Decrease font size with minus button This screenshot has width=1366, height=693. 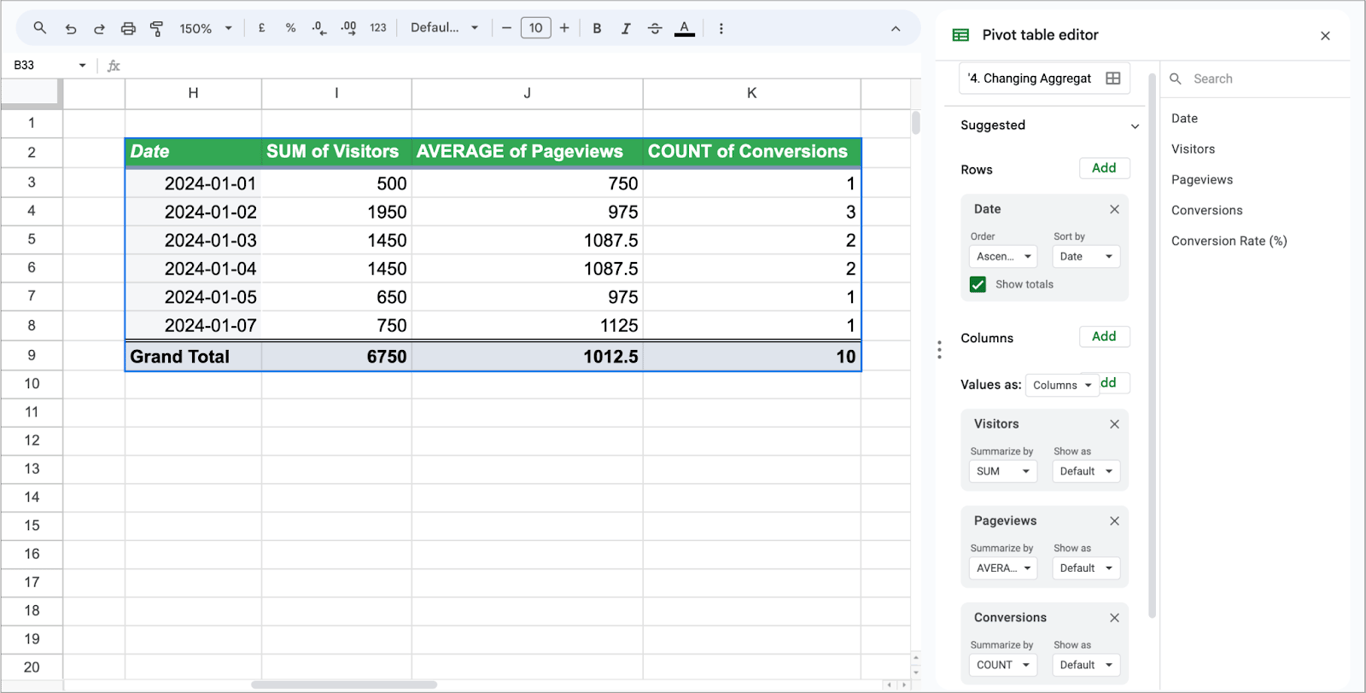pos(507,28)
